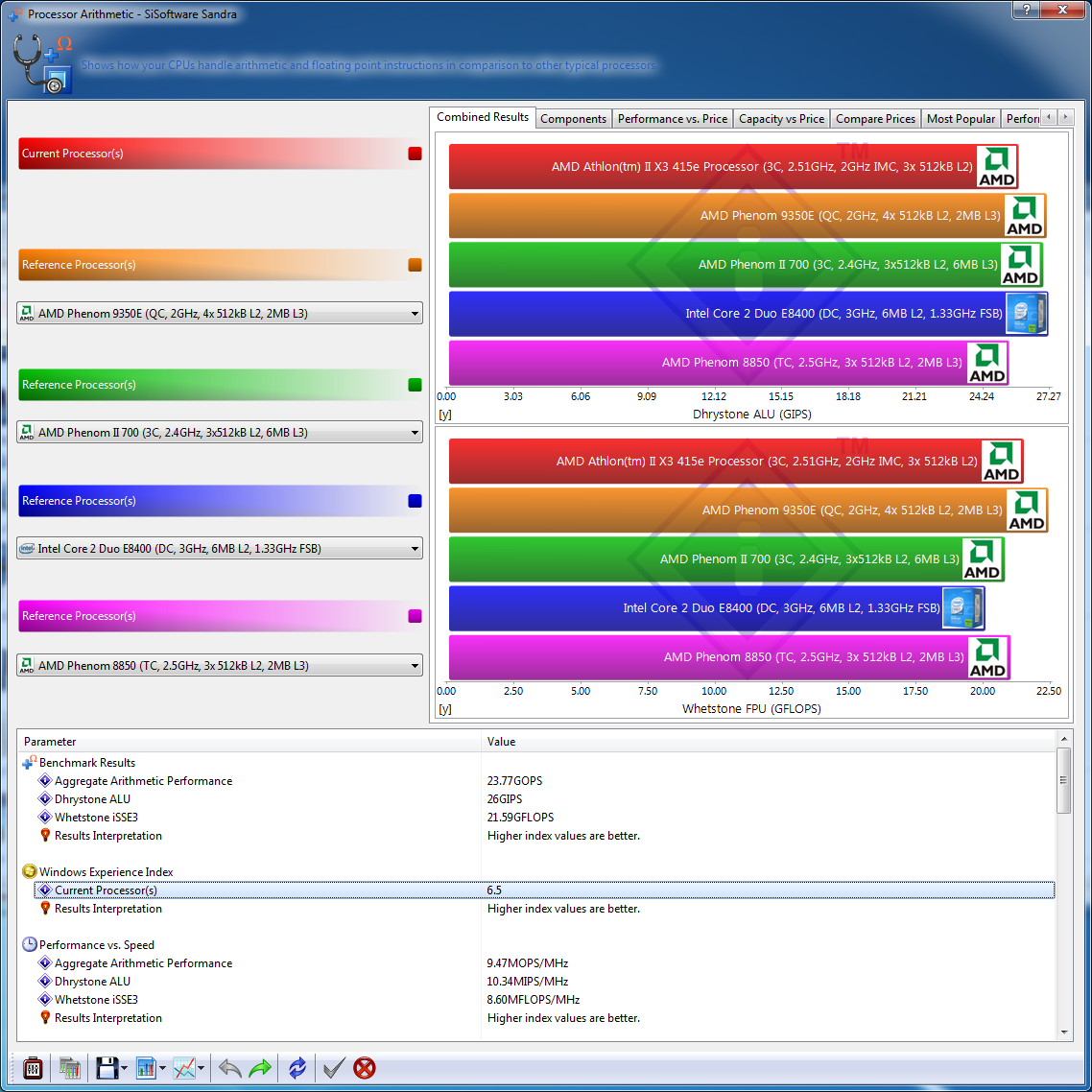The width and height of the screenshot is (1092, 1092).
Task: Click the yellow Windows Experience Index icon
Action: [29, 872]
